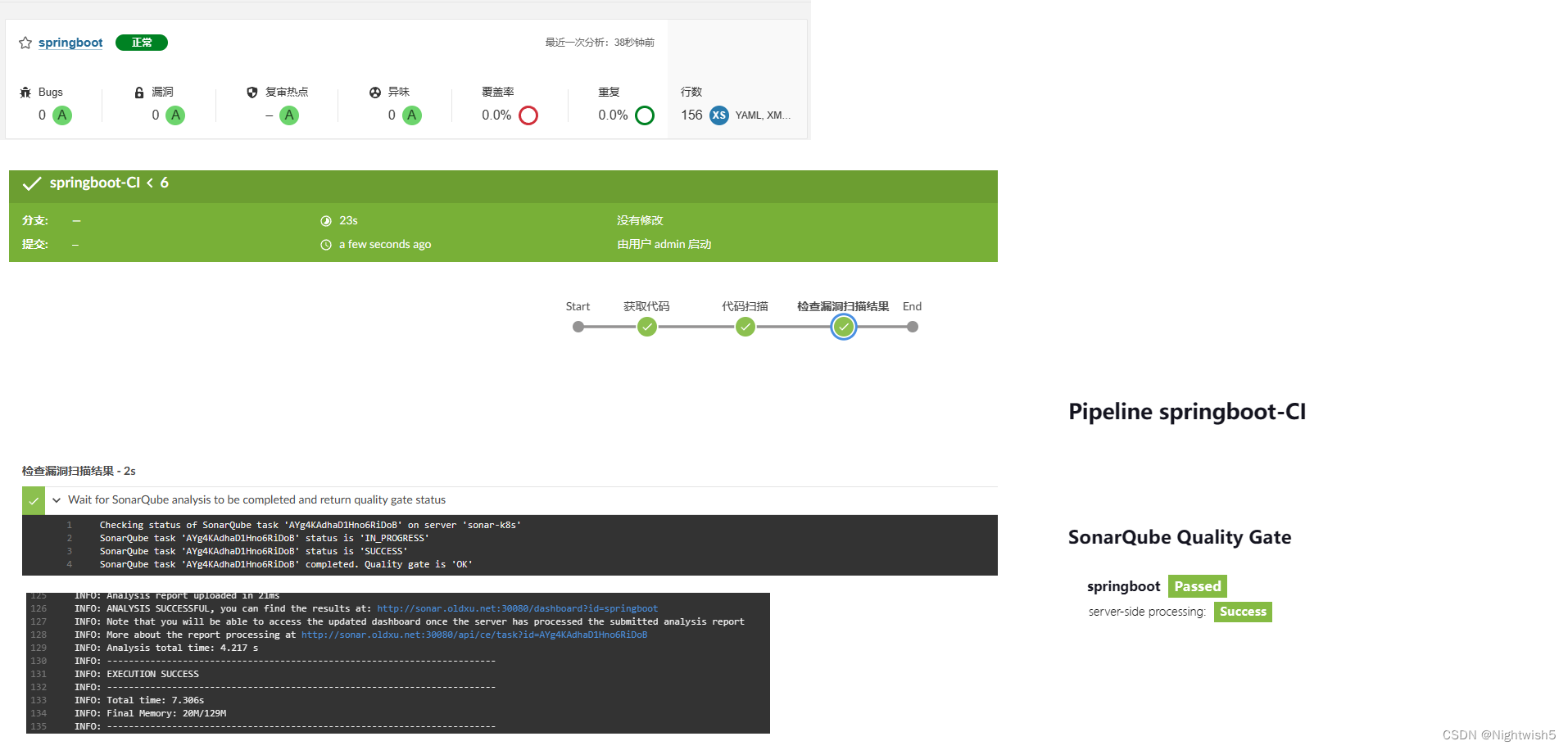Viewport: 1568px width, 750px height.
Task: Click the 异味 rating A badge
Action: tap(412, 115)
